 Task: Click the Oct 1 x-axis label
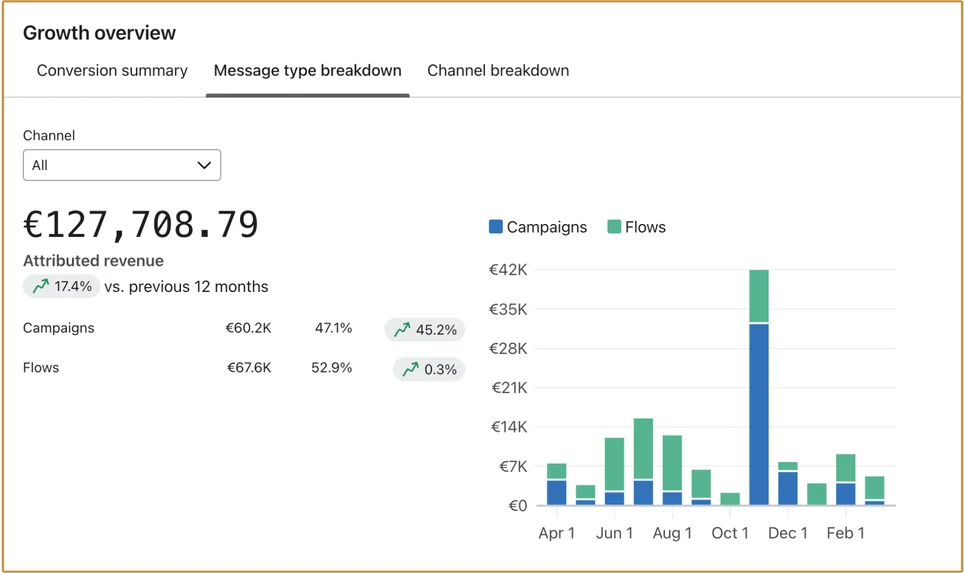tap(730, 533)
